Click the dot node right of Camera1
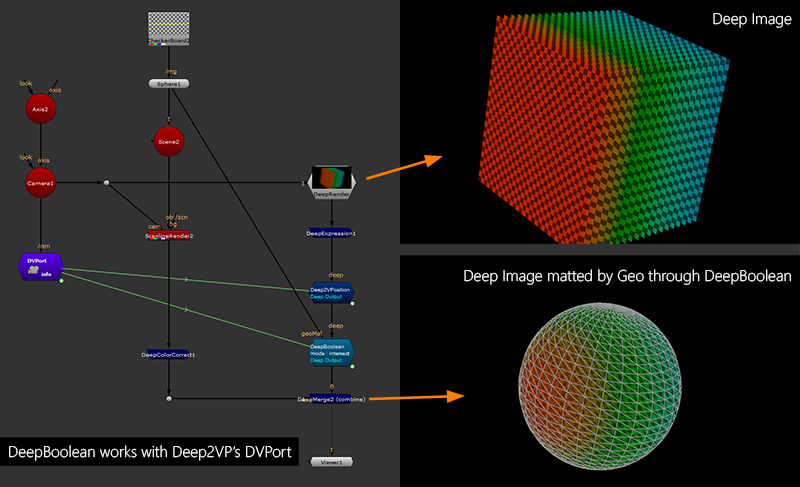This screenshot has height=487, width=800. pyautogui.click(x=106, y=183)
